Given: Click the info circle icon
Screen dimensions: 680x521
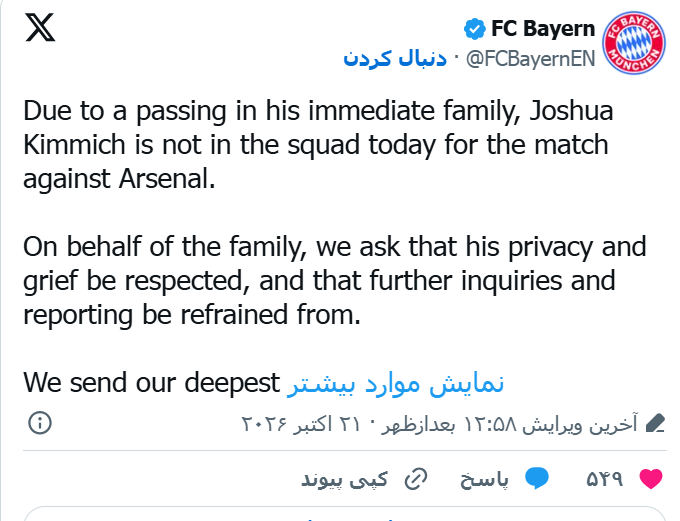Looking at the screenshot, I should pyautogui.click(x=40, y=423).
